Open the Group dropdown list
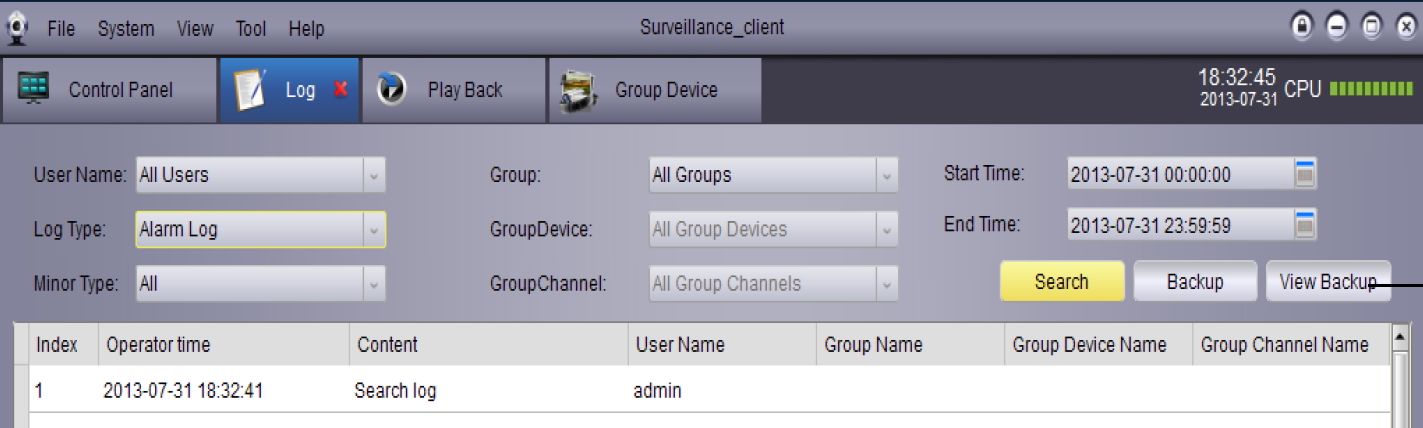Viewport: 1423px width, 428px height. pos(886,175)
